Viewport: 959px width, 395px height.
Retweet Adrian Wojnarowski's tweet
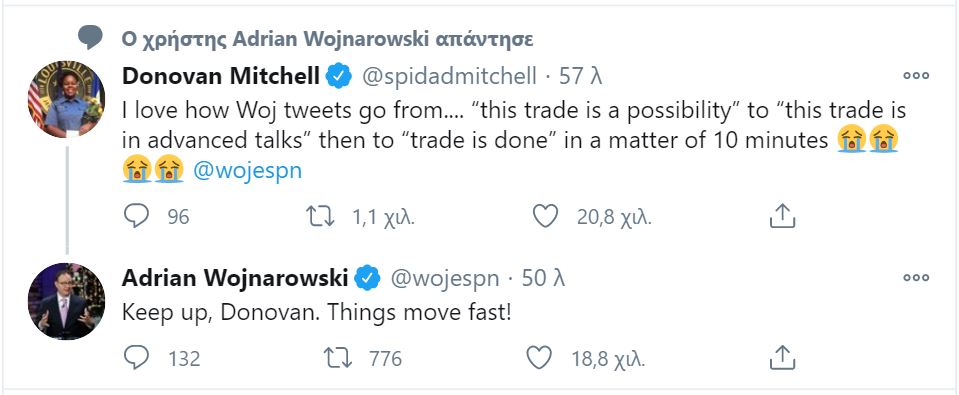pos(338,358)
